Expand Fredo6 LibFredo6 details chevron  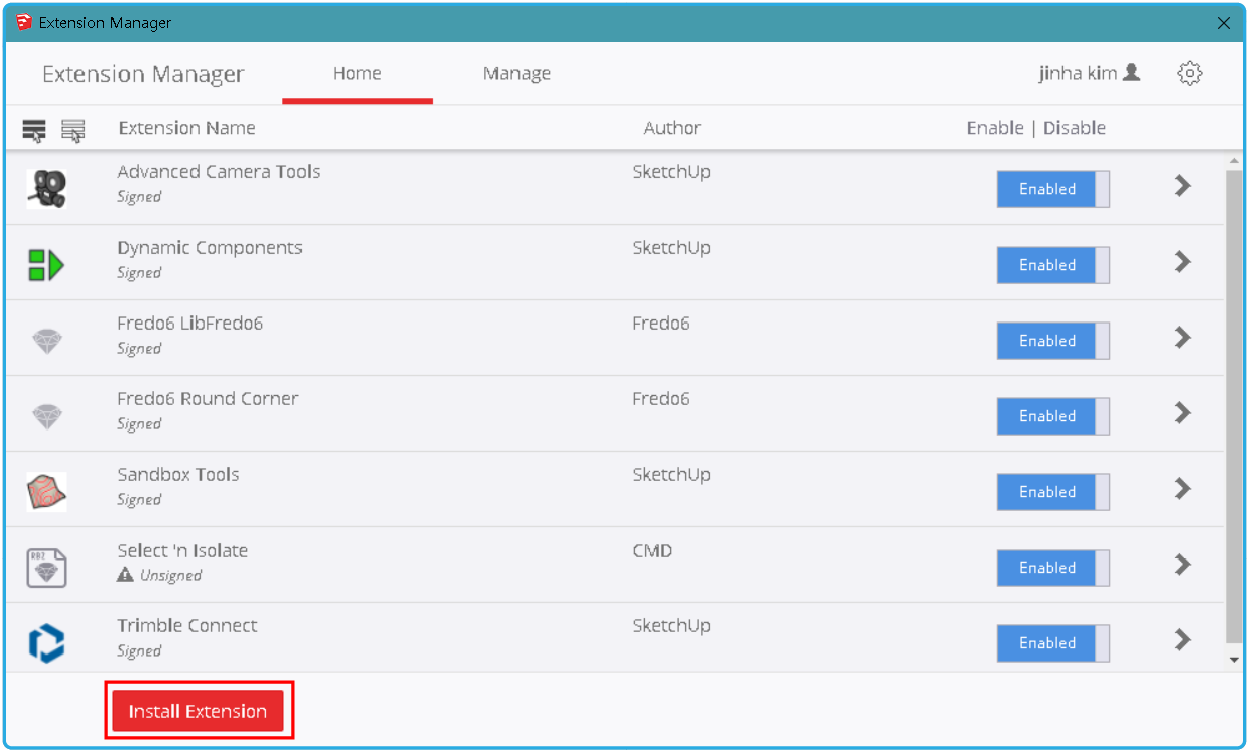pos(1183,337)
